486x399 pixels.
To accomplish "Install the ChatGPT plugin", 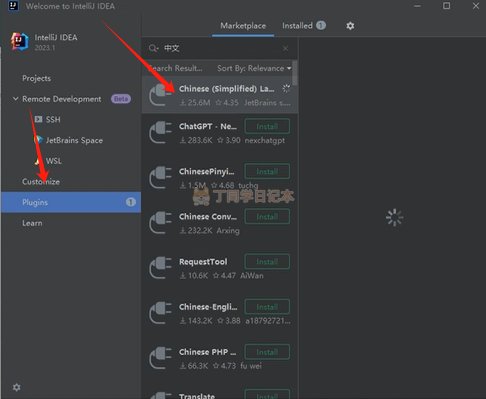I will coord(267,127).
